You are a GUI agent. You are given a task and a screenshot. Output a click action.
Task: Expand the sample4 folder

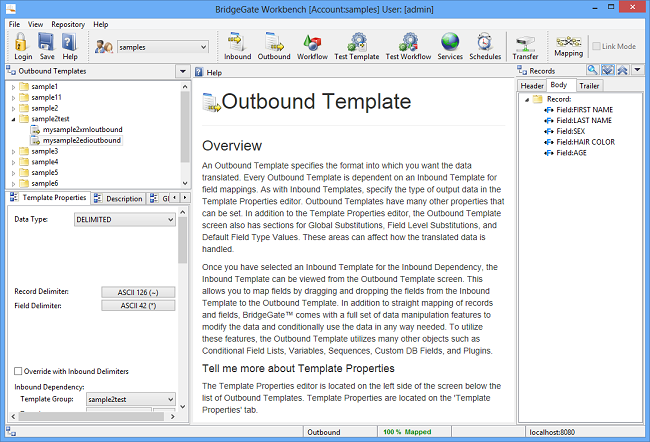click(13, 163)
